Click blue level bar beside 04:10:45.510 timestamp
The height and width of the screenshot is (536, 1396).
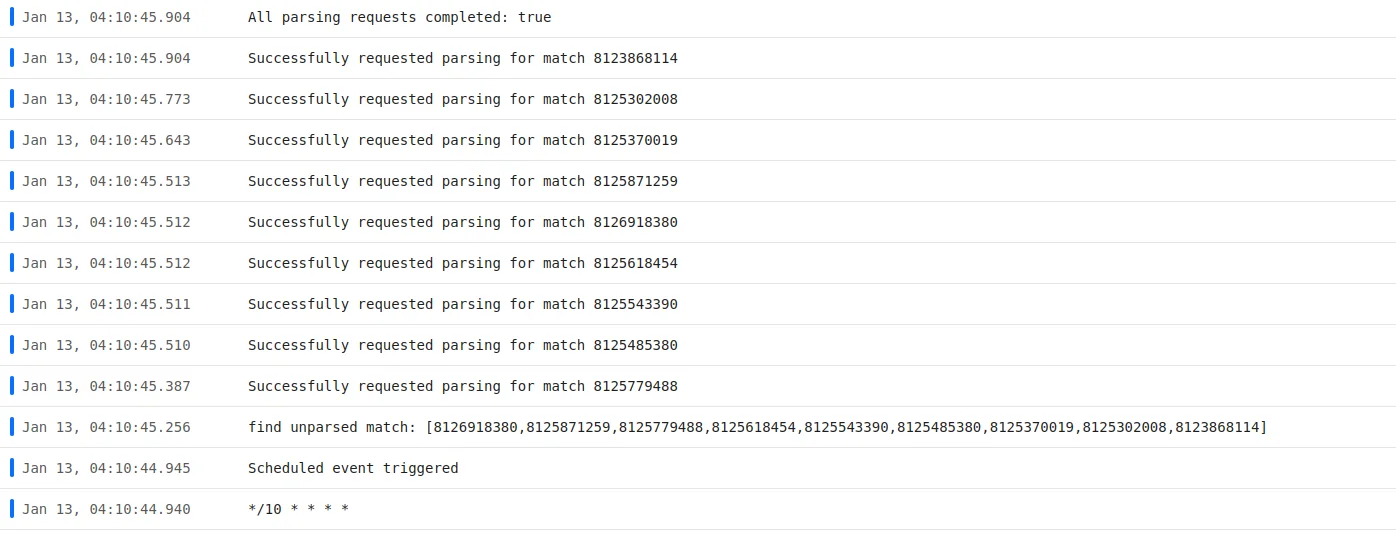[x=12, y=344]
